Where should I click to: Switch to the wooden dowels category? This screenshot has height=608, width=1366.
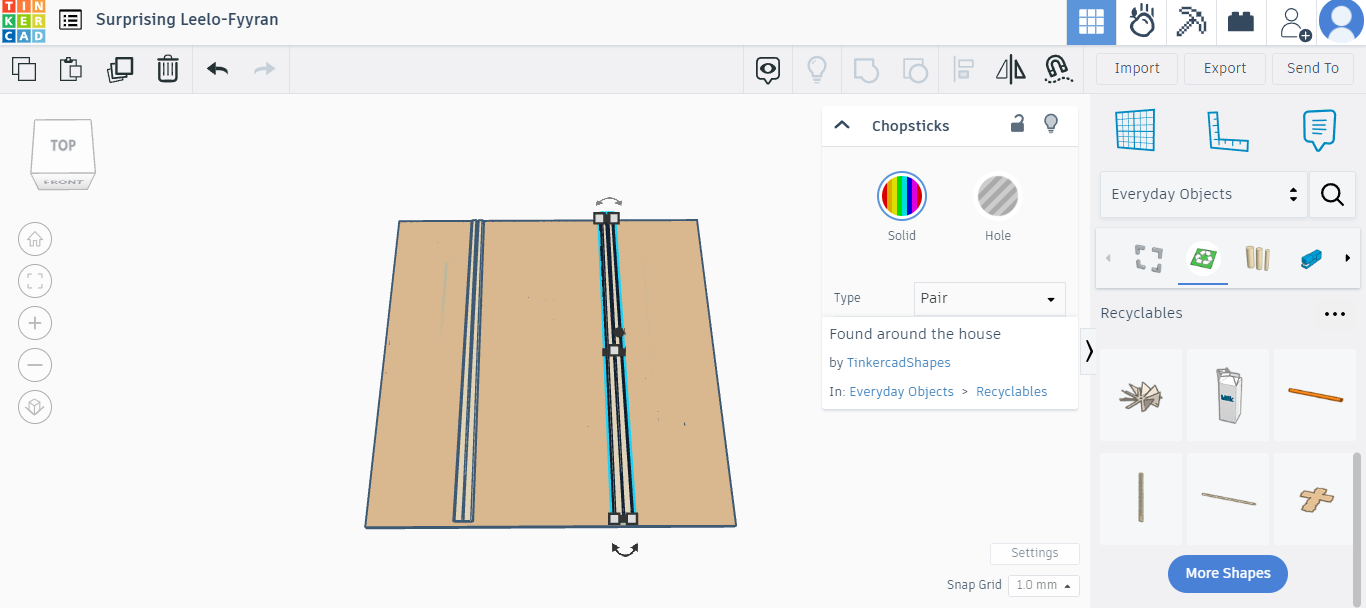click(1257, 258)
